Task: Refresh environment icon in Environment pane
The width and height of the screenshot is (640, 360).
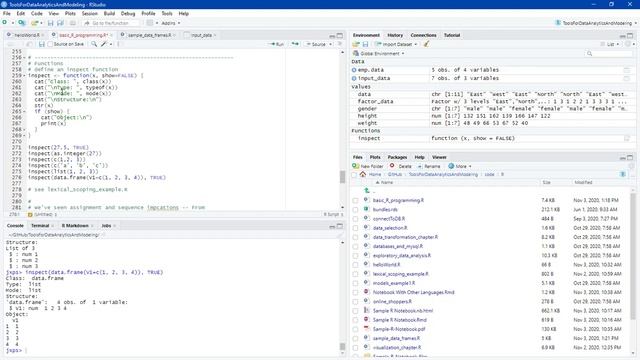Action: click(x=629, y=44)
